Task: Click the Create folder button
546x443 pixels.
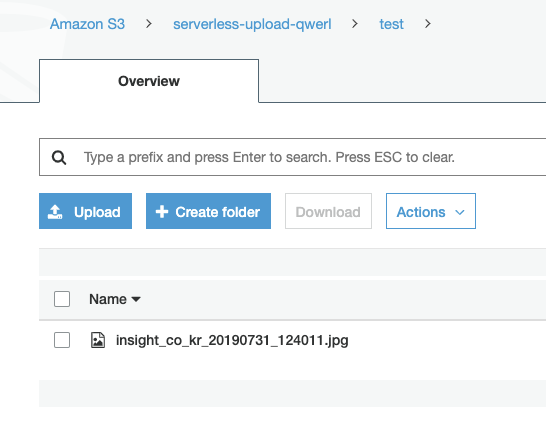Action: pos(208,211)
